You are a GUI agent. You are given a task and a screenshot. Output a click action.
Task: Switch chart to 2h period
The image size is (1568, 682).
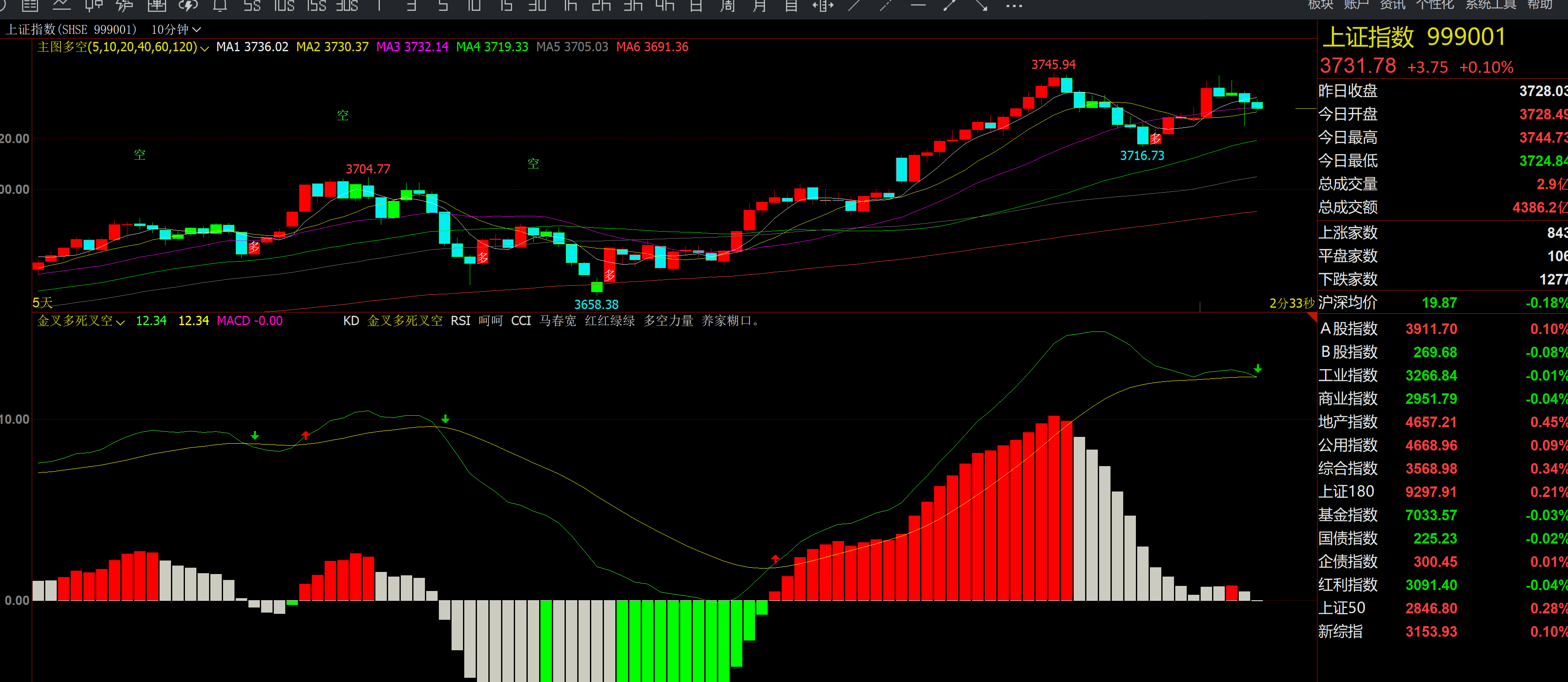(601, 6)
